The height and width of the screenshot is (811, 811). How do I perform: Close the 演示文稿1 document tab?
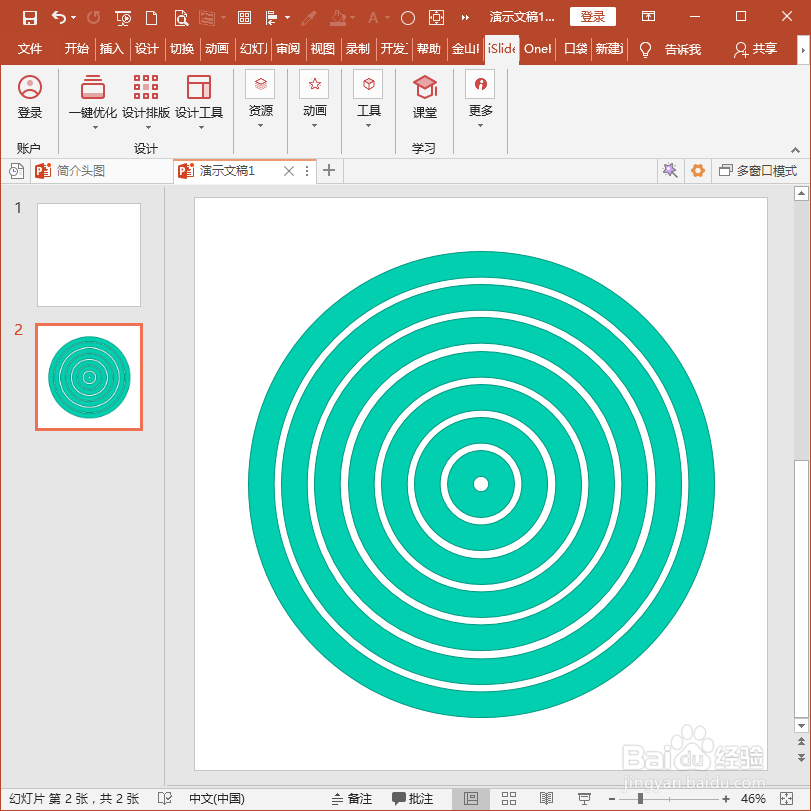(289, 171)
